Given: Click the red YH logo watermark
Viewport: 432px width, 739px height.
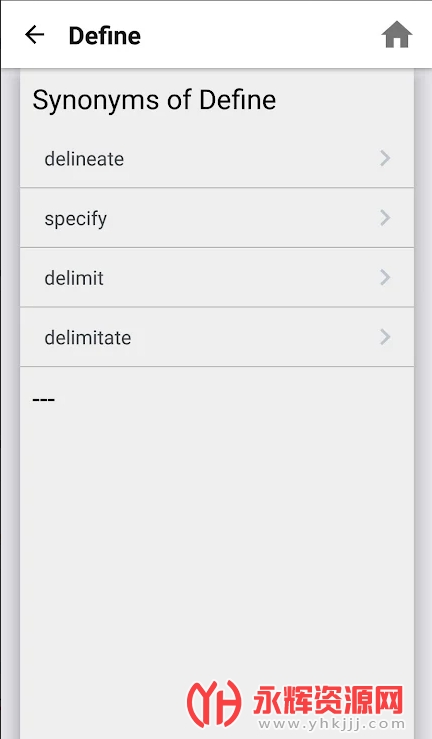Looking at the screenshot, I should (x=214, y=703).
